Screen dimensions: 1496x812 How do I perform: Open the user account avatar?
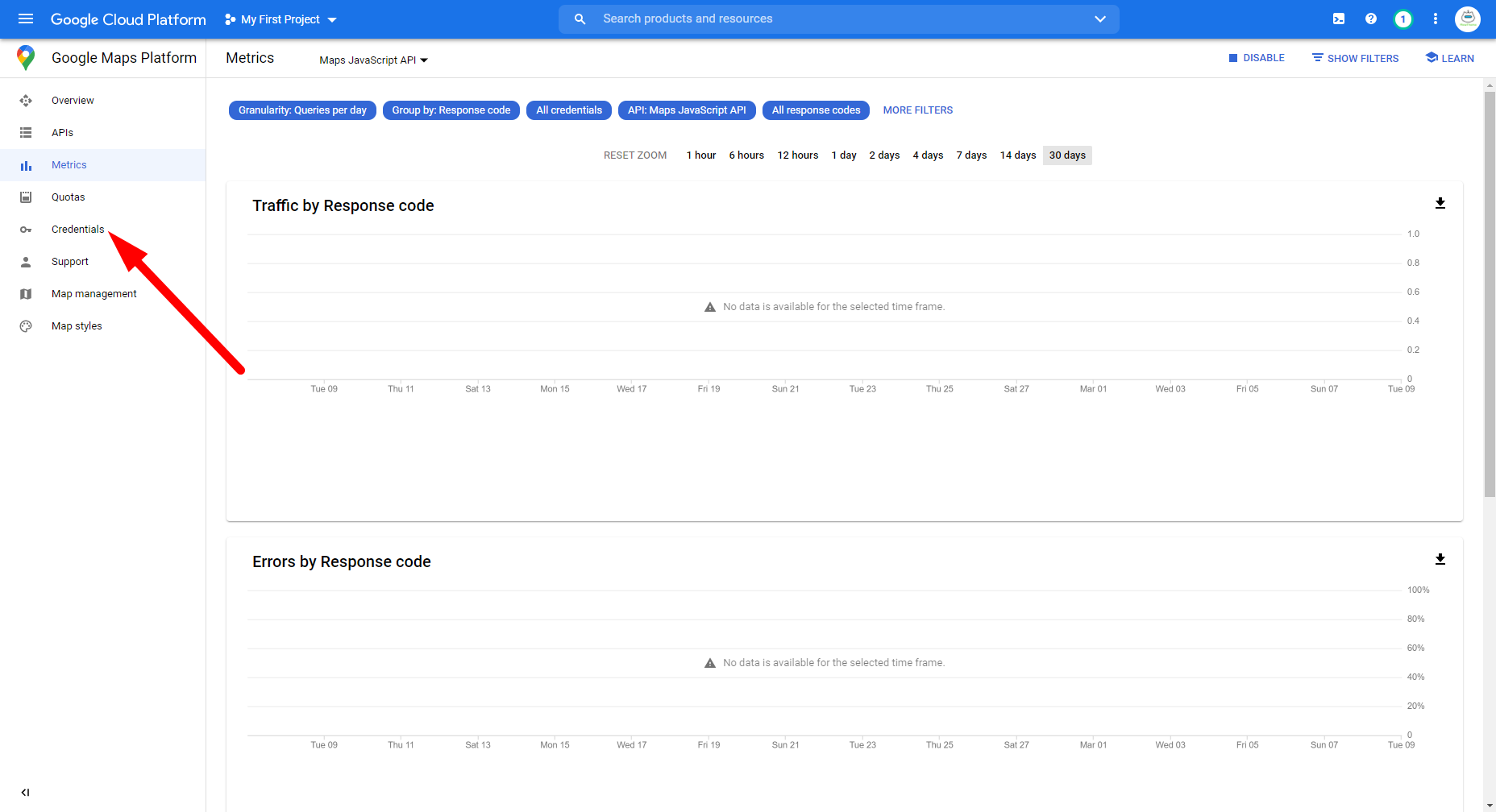point(1468,19)
